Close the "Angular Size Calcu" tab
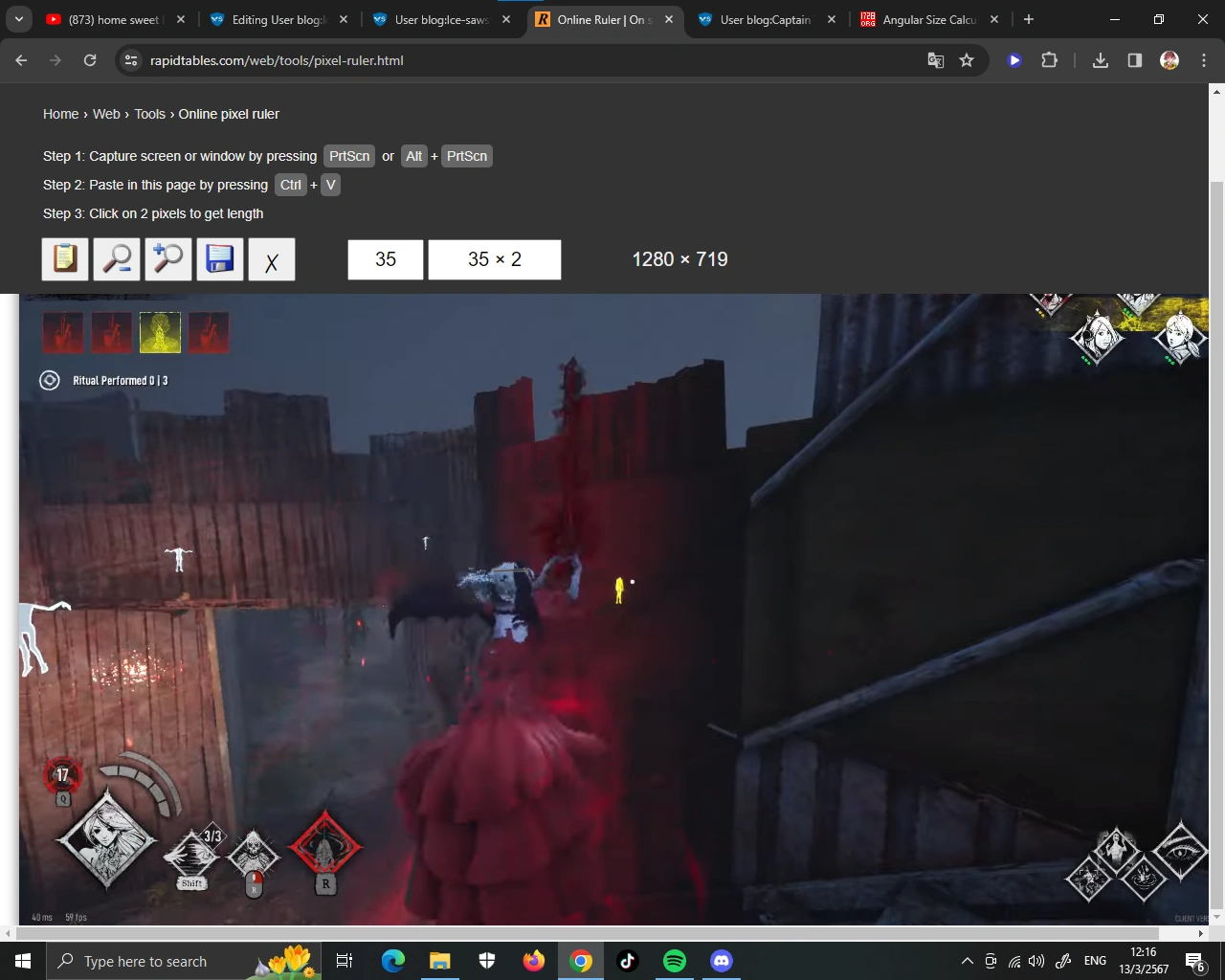 (994, 19)
